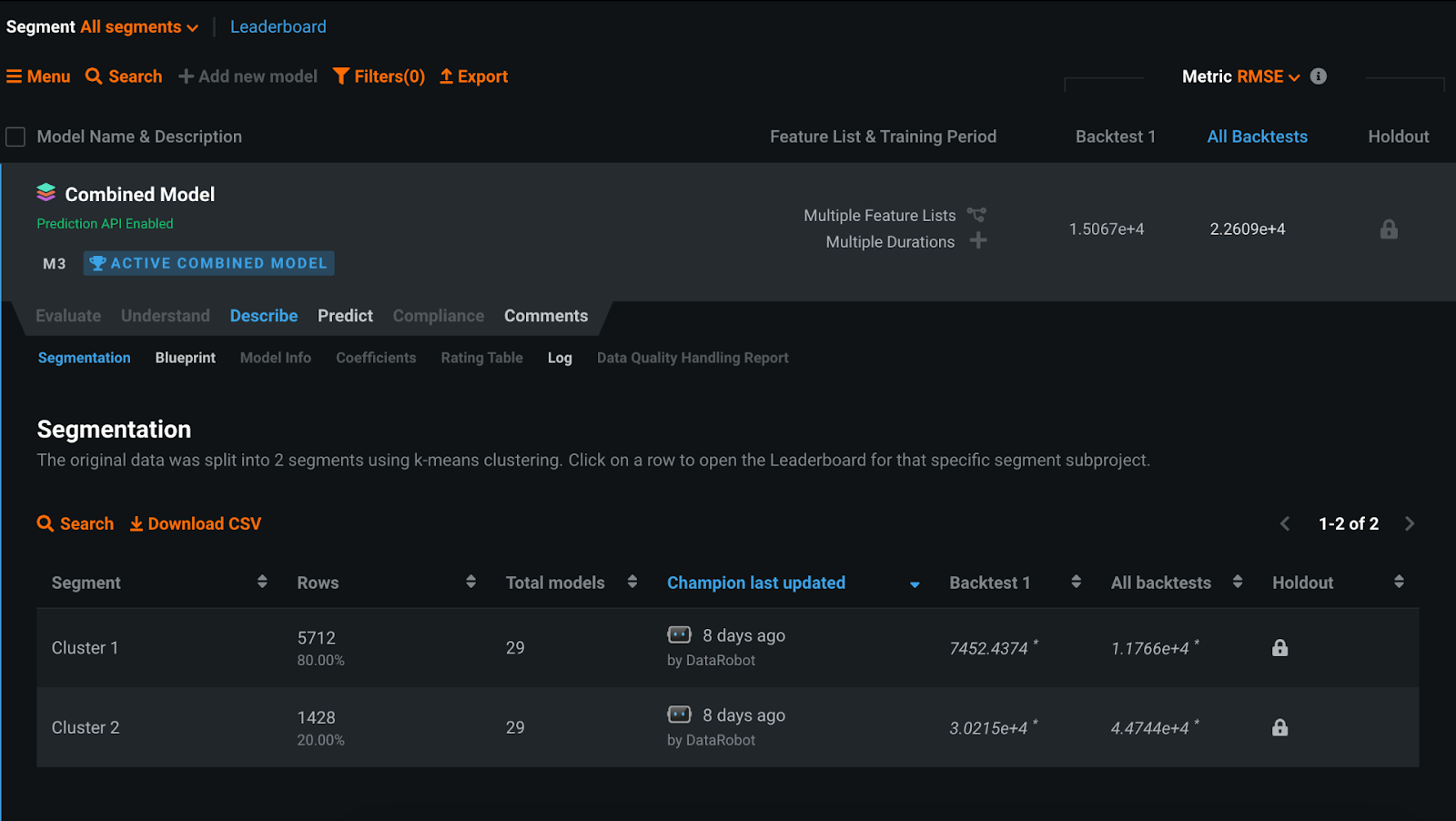Open the Coefficients sub-tab

tap(376, 358)
